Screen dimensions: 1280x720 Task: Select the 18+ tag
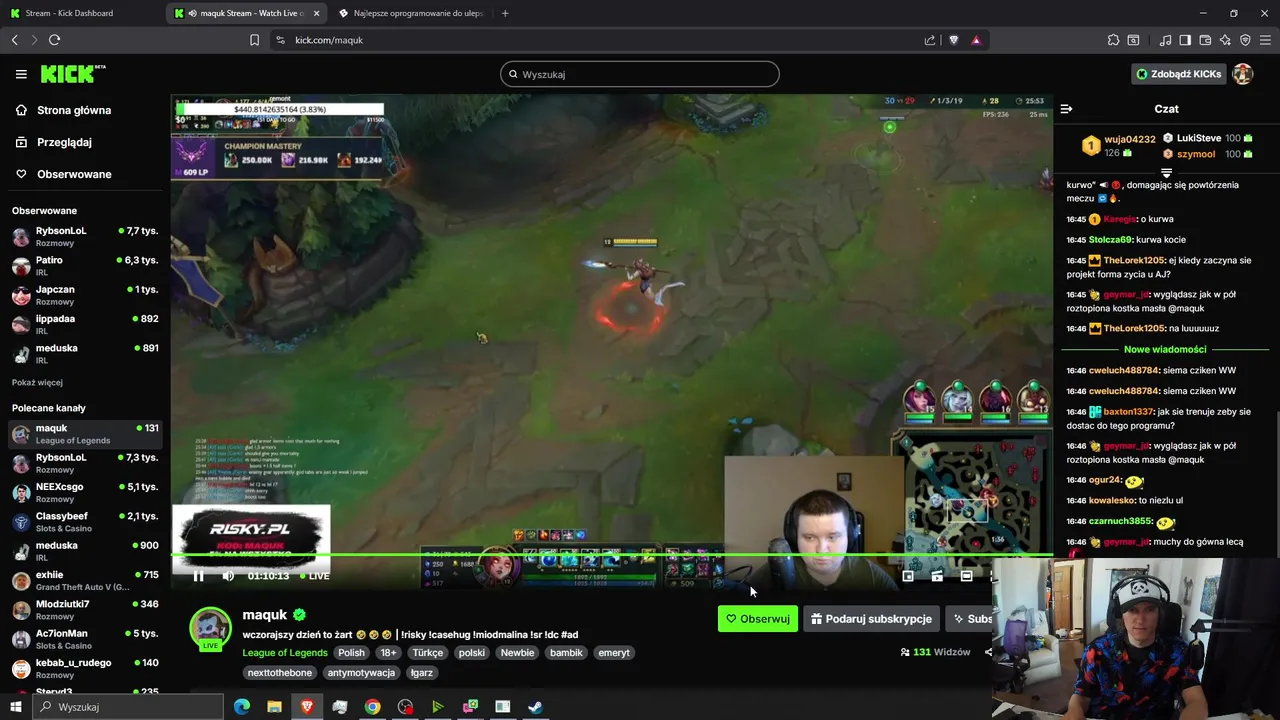coord(388,653)
